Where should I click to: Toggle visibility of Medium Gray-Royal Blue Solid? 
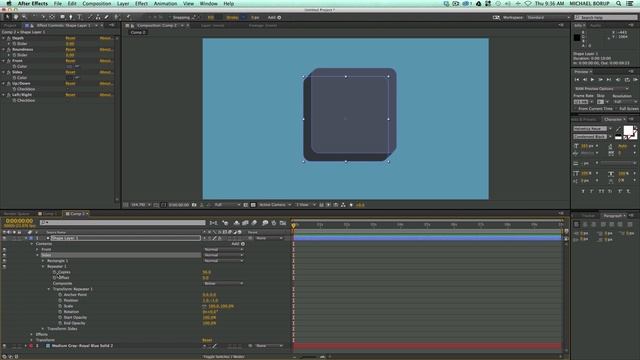tap(4, 346)
